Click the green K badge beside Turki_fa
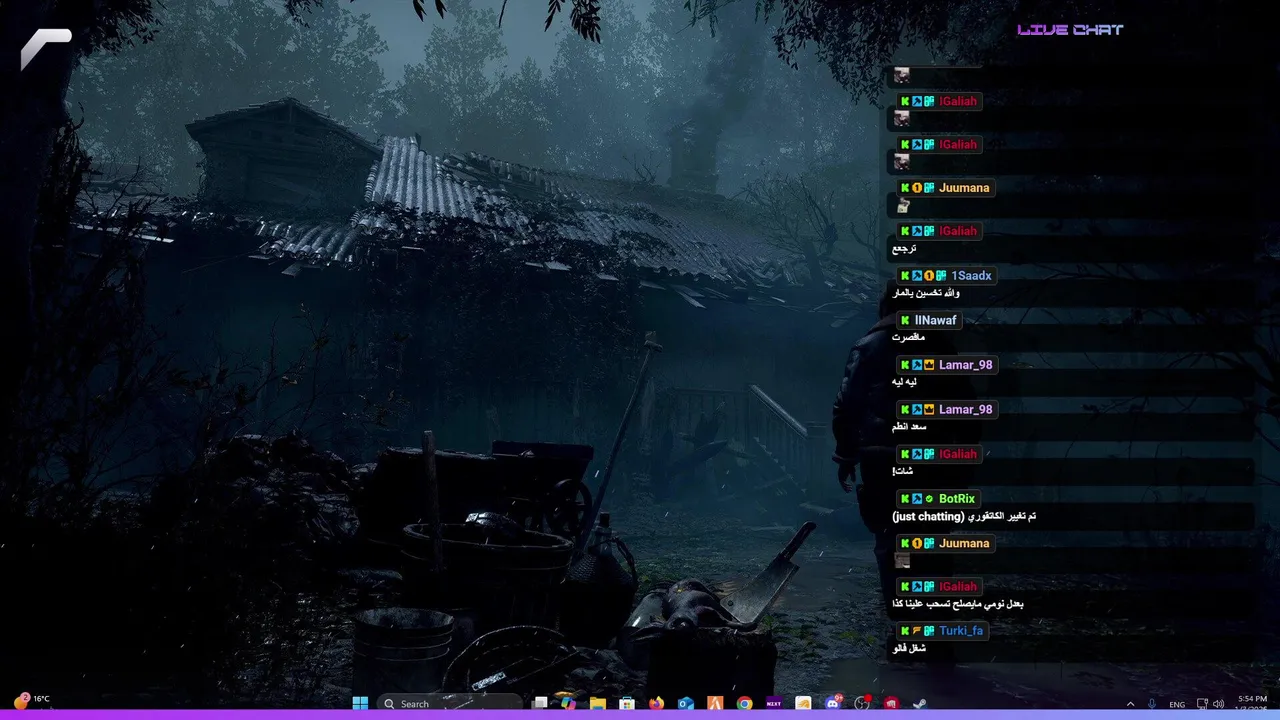 [905, 631]
